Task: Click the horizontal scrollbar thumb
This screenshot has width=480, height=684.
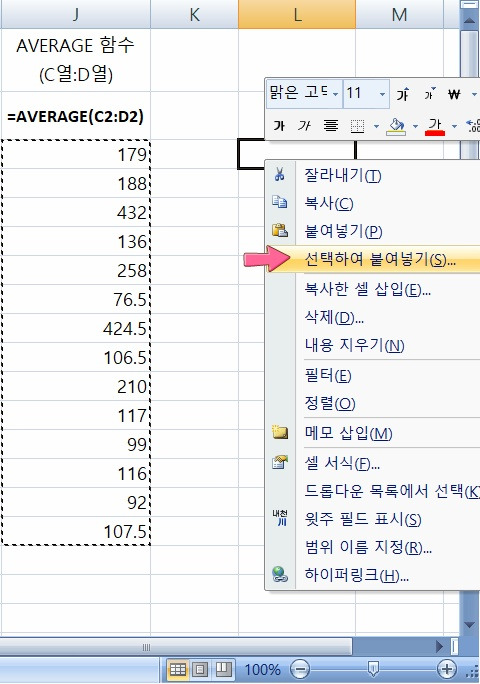Action: coord(176,647)
